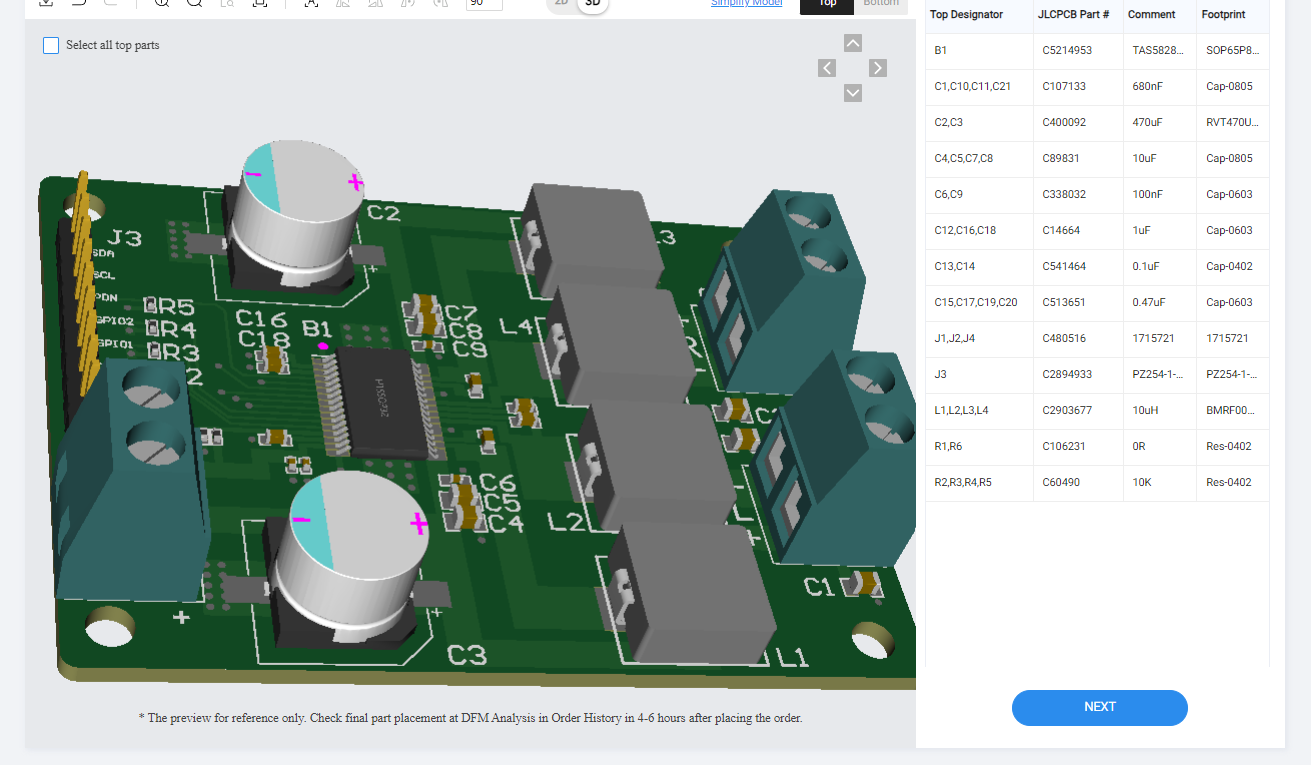Viewport: 1311px width, 765px height.
Task: Click capacitor C2 in the 3D preview
Action: (x=299, y=218)
